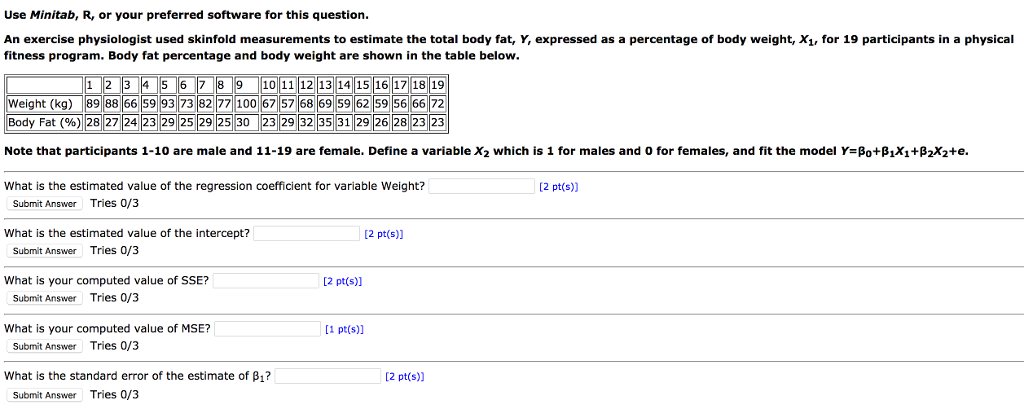The image size is (1024, 409).
Task: Click the 2 pt(s) link beside intercept question
Action: [383, 234]
